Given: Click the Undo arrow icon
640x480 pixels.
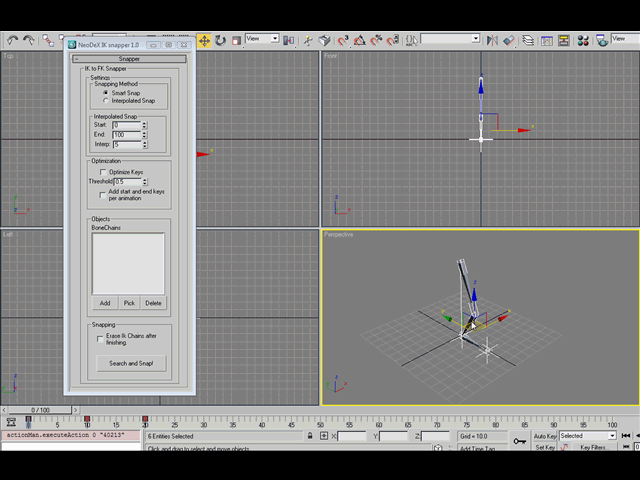Looking at the screenshot, I should [13, 40].
